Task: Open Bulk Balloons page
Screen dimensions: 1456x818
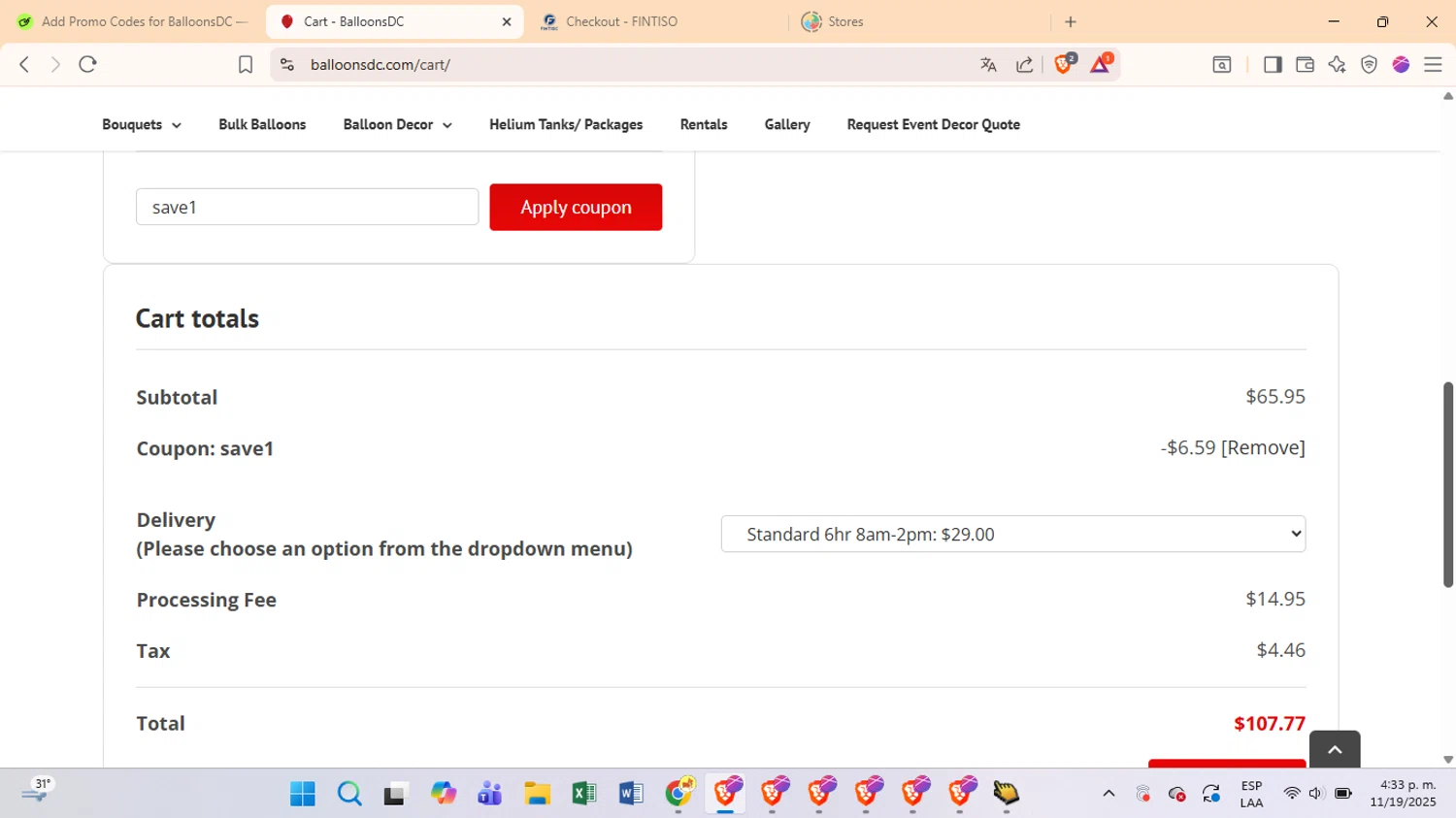Action: pyautogui.click(x=262, y=124)
